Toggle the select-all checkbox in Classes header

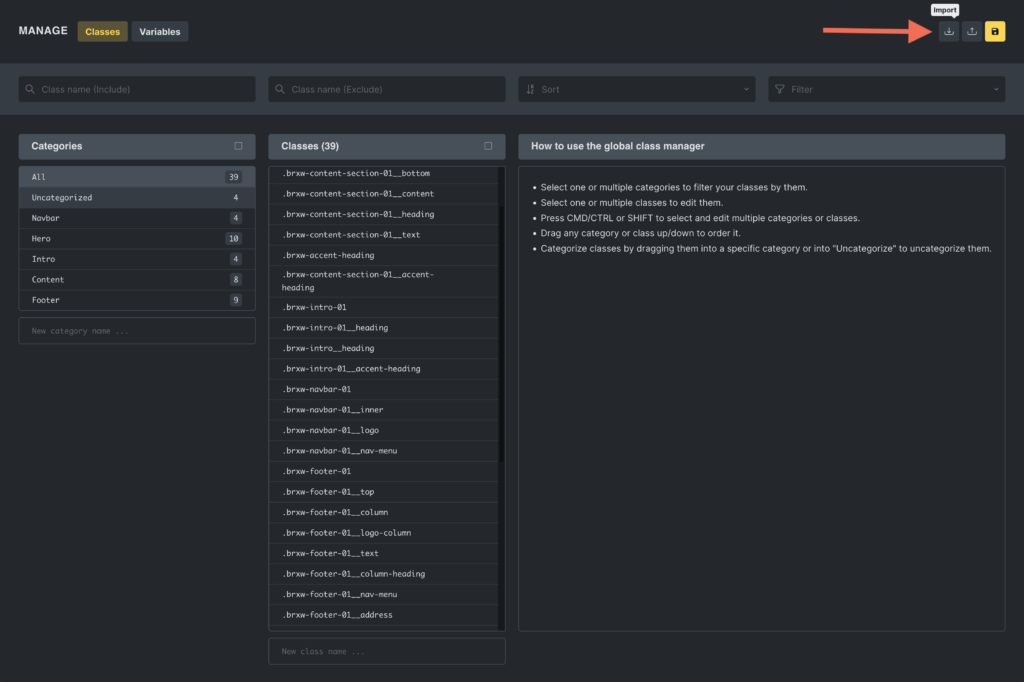pos(488,146)
